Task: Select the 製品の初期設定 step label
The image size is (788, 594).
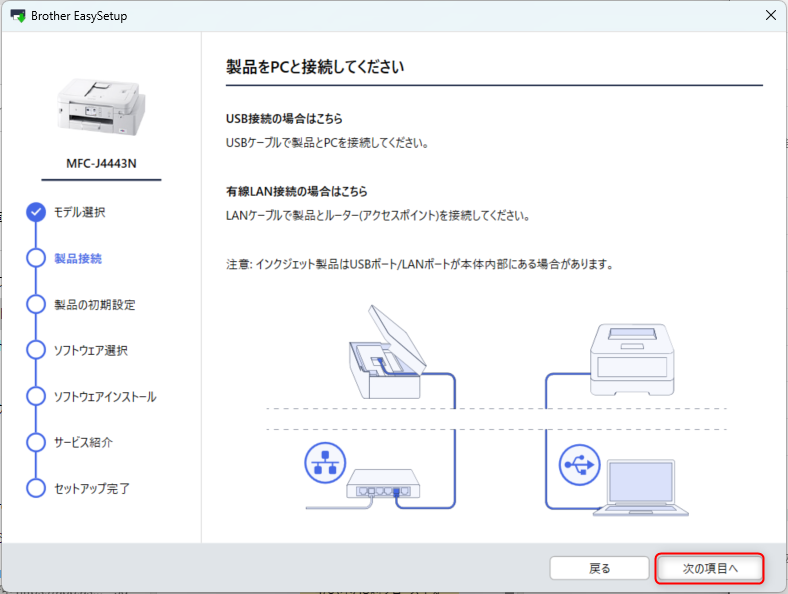Action: (x=95, y=305)
